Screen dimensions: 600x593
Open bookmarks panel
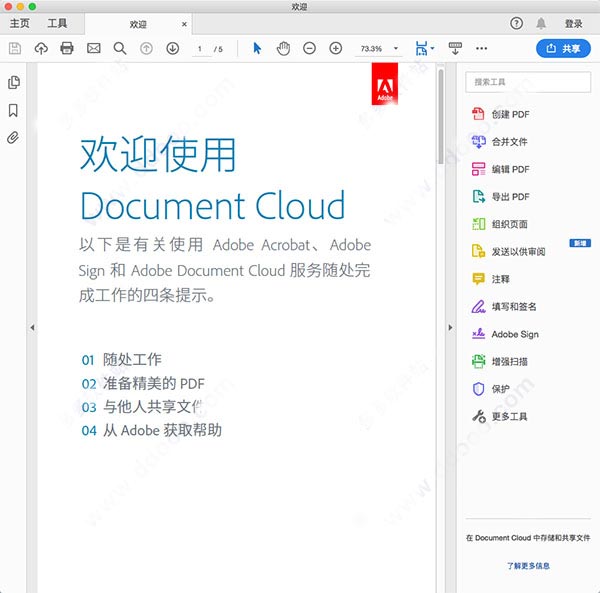[x=13, y=110]
